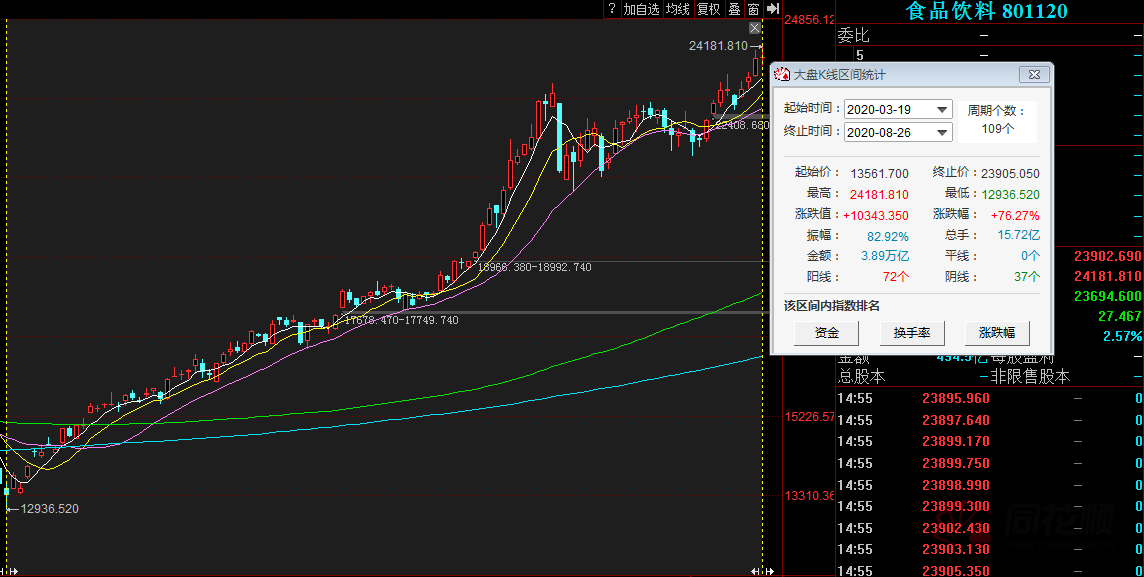Open 复权 price adjustment option
This screenshot has width=1144, height=577.
pyautogui.click(x=708, y=9)
